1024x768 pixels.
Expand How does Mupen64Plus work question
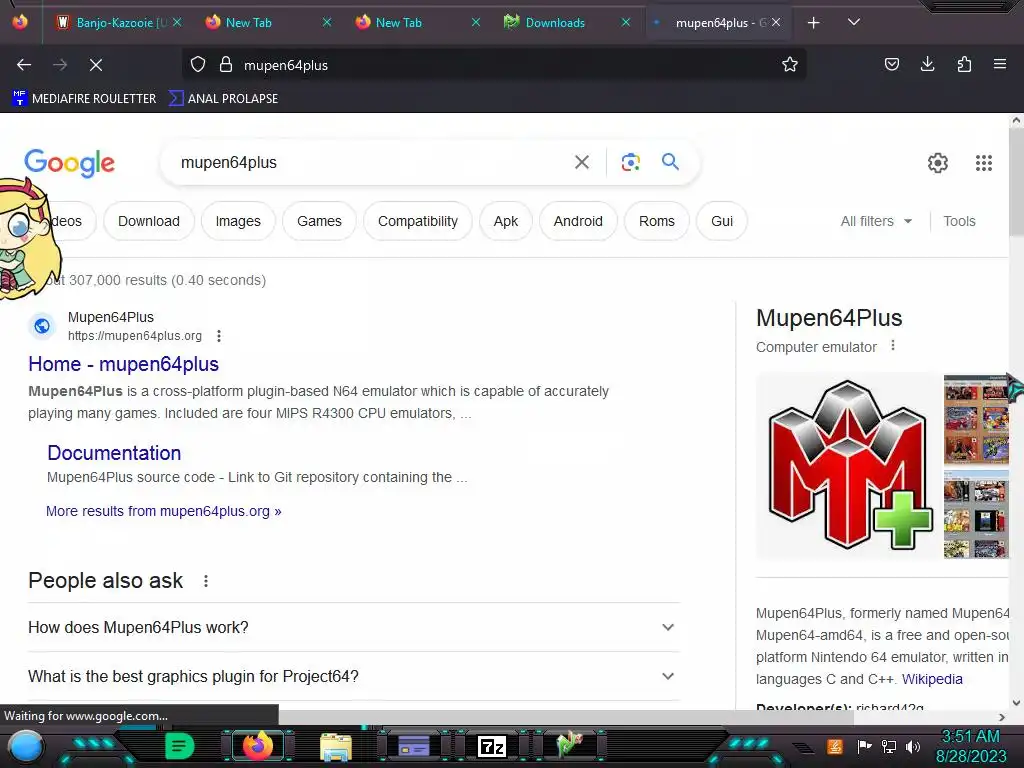pos(353,628)
